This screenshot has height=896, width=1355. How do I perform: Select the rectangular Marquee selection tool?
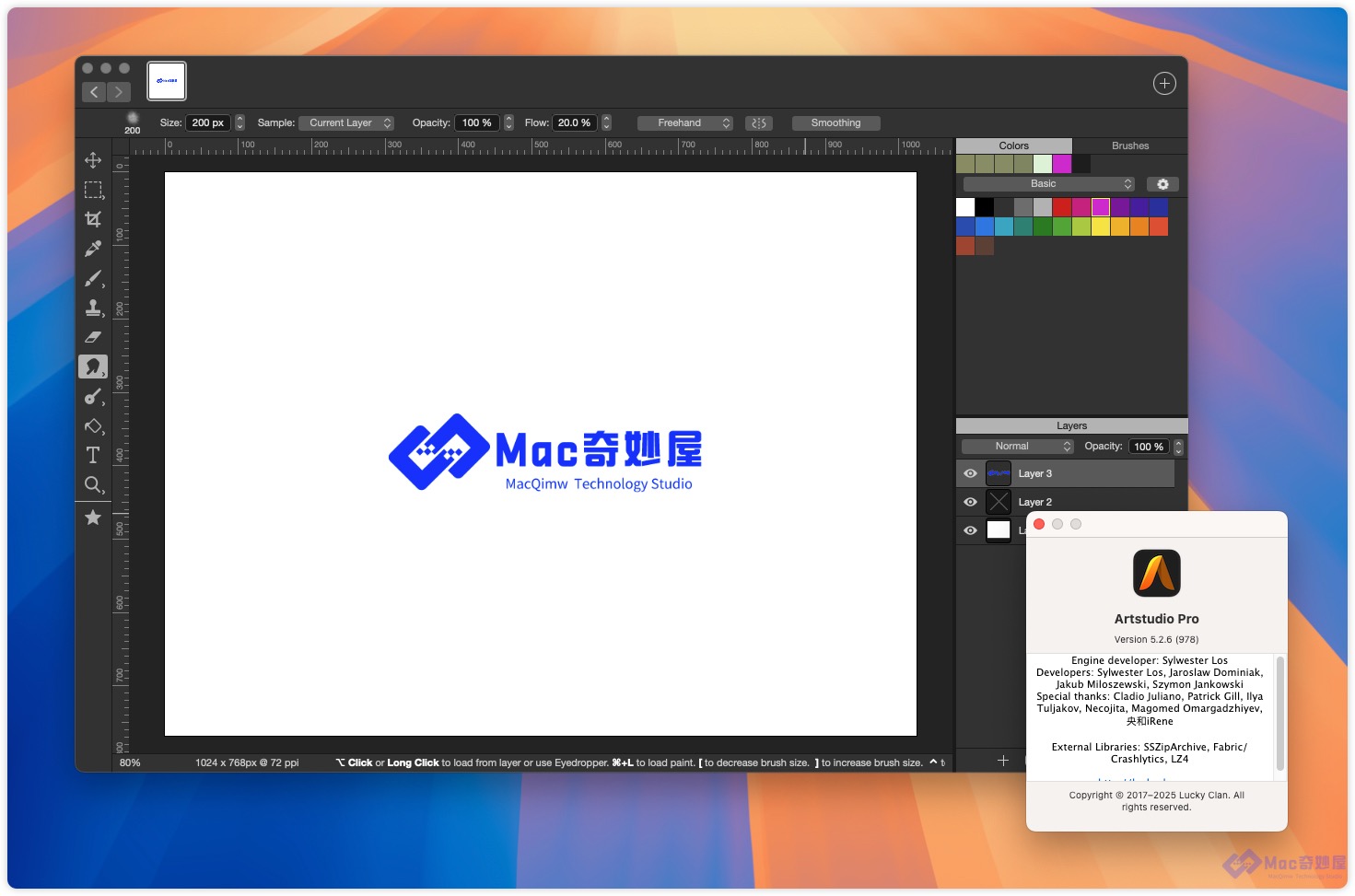pos(93,190)
